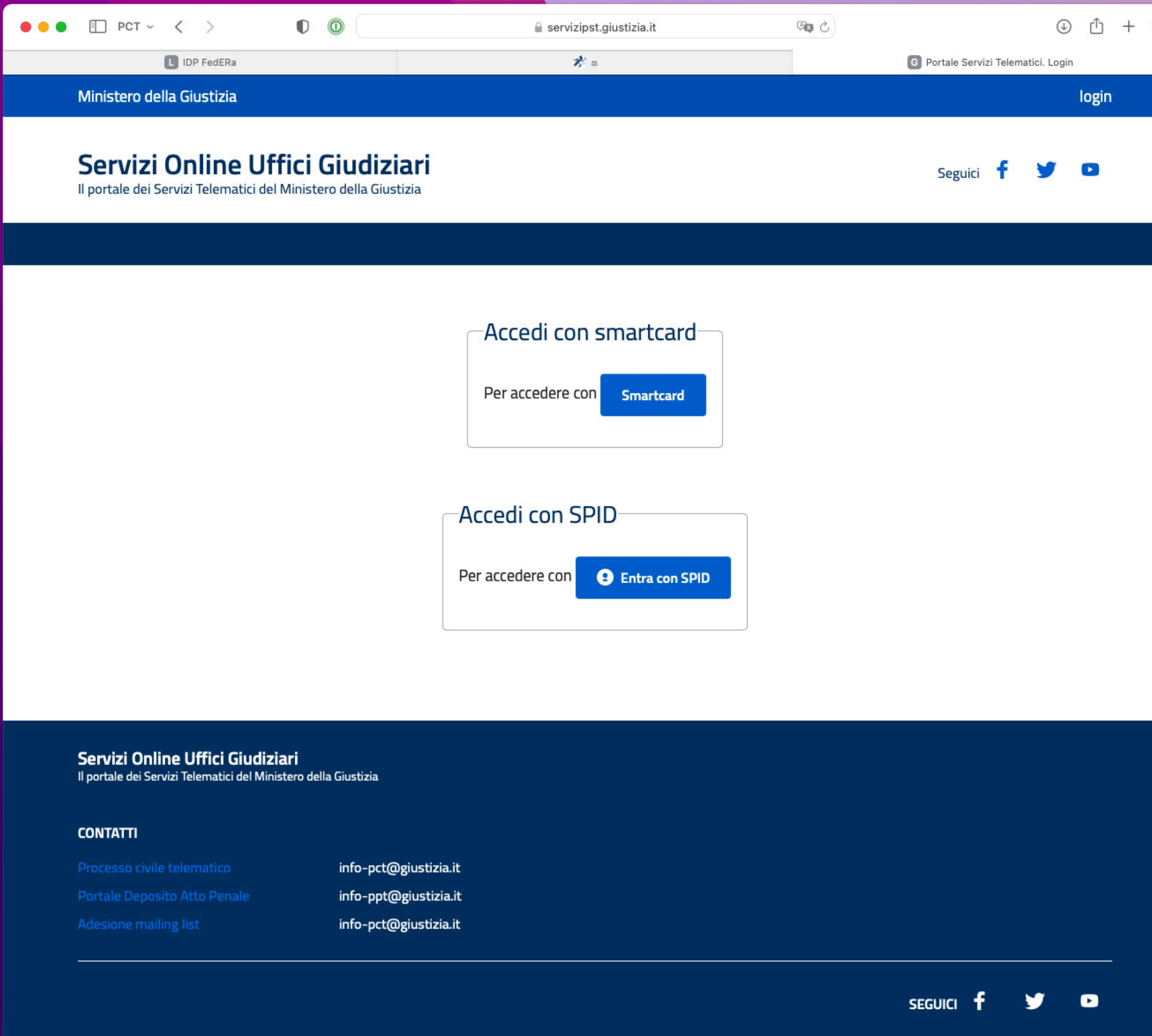Image resolution: width=1152 pixels, height=1036 pixels.
Task: Click the Accedi con smartcard heading
Action: (x=590, y=333)
